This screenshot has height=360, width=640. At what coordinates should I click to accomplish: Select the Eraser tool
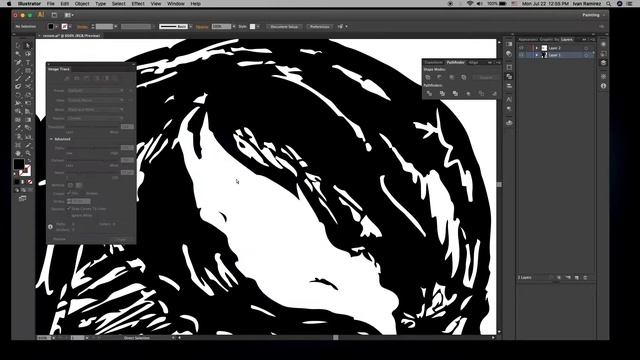pos(18,87)
